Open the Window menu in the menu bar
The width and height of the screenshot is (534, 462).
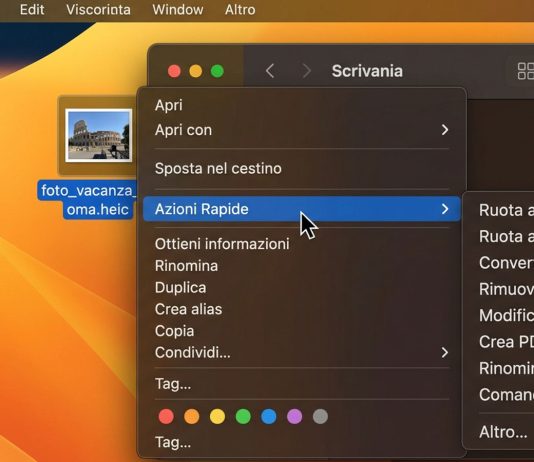click(178, 10)
